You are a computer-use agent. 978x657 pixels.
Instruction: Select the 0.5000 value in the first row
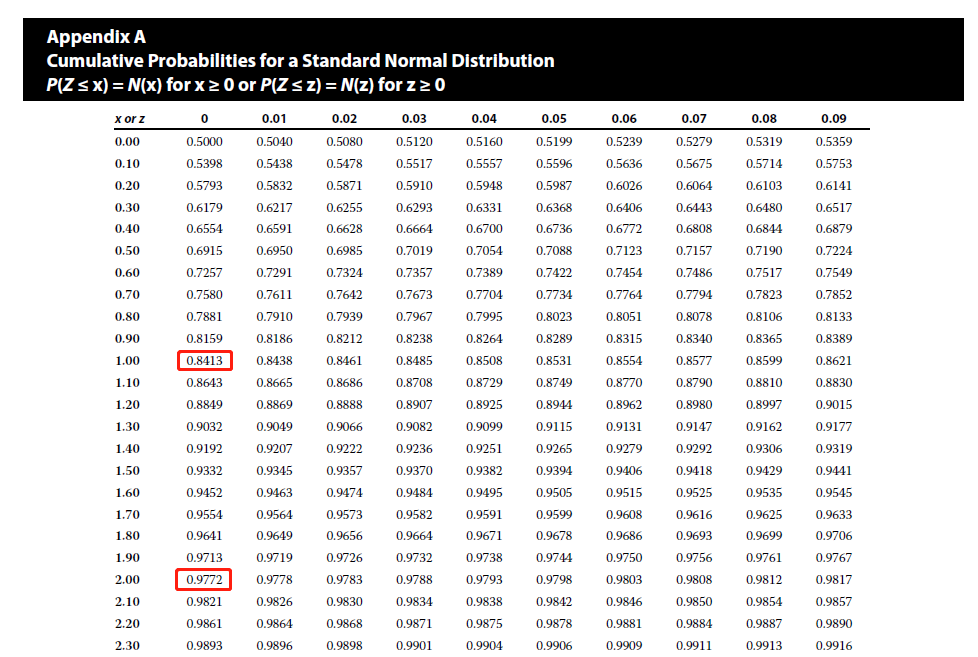(205, 142)
